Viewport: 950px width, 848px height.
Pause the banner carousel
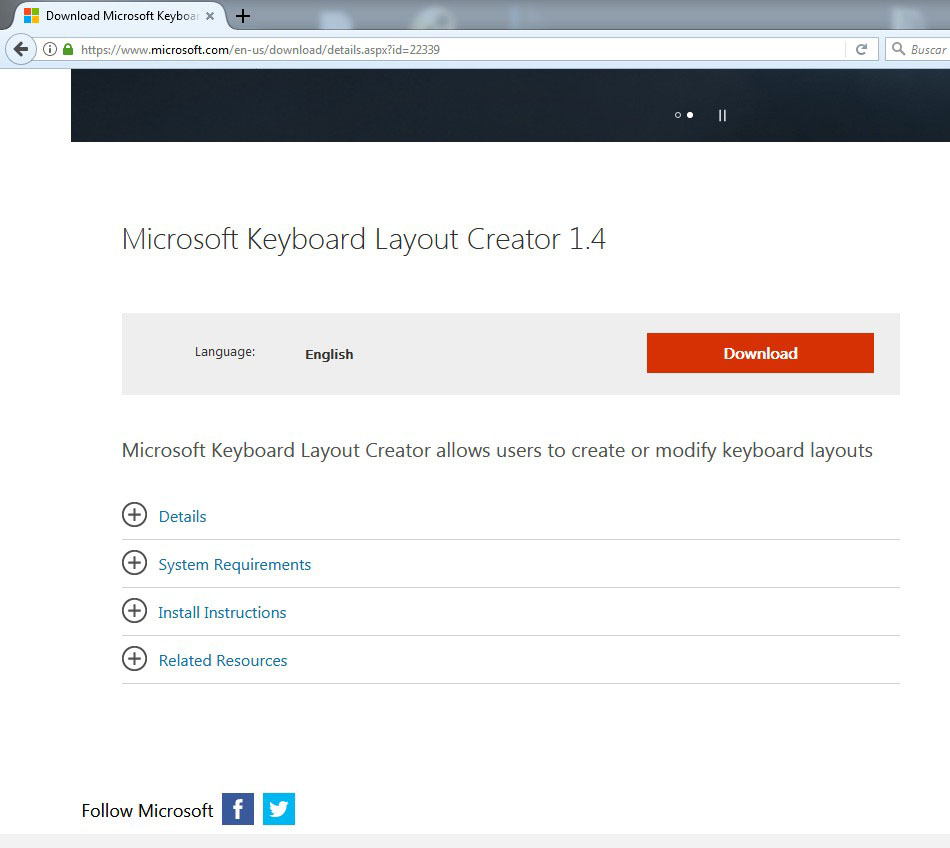click(722, 115)
